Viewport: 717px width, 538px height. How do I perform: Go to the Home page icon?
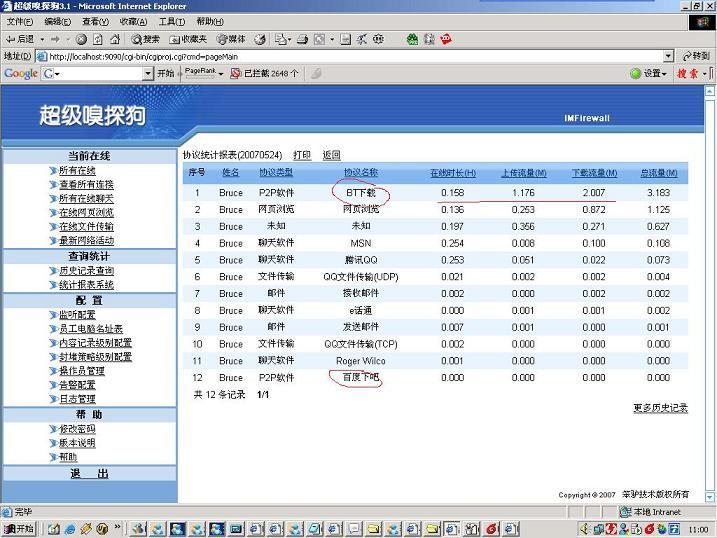115,39
